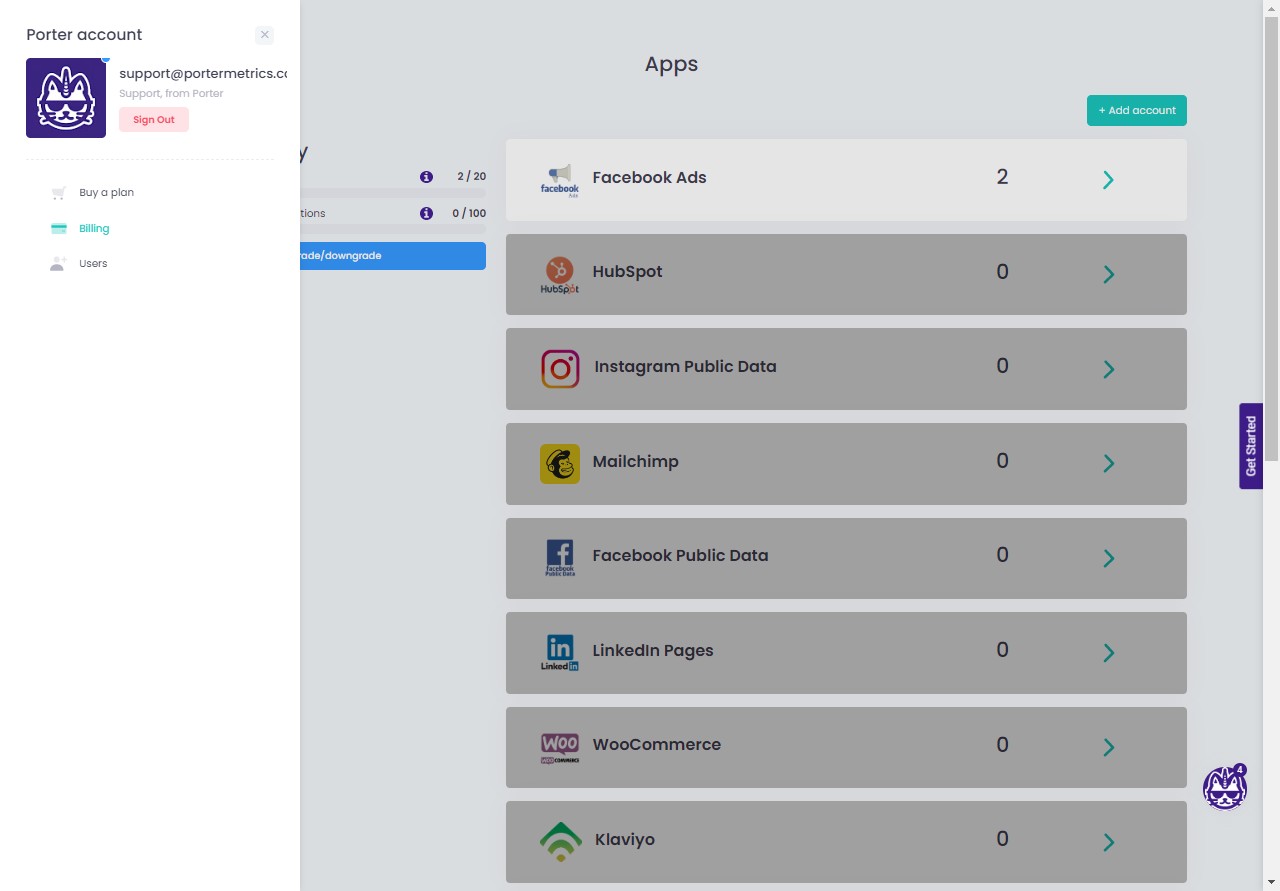Click the upgrade/downgrade button
Image resolution: width=1280 pixels, height=891 pixels.
(393, 256)
